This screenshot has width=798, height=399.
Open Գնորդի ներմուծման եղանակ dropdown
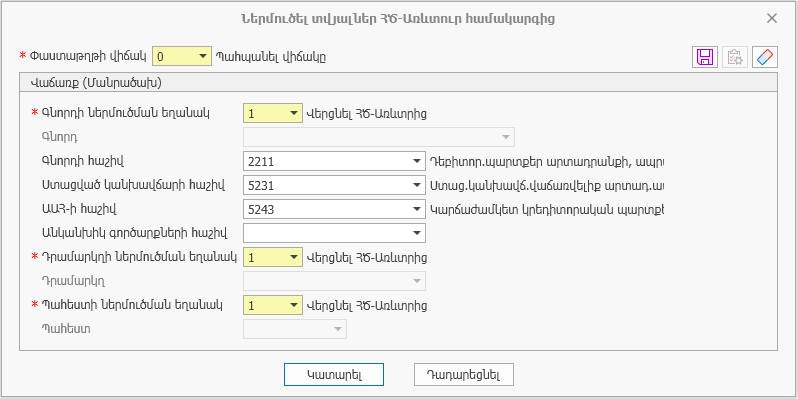(294, 113)
